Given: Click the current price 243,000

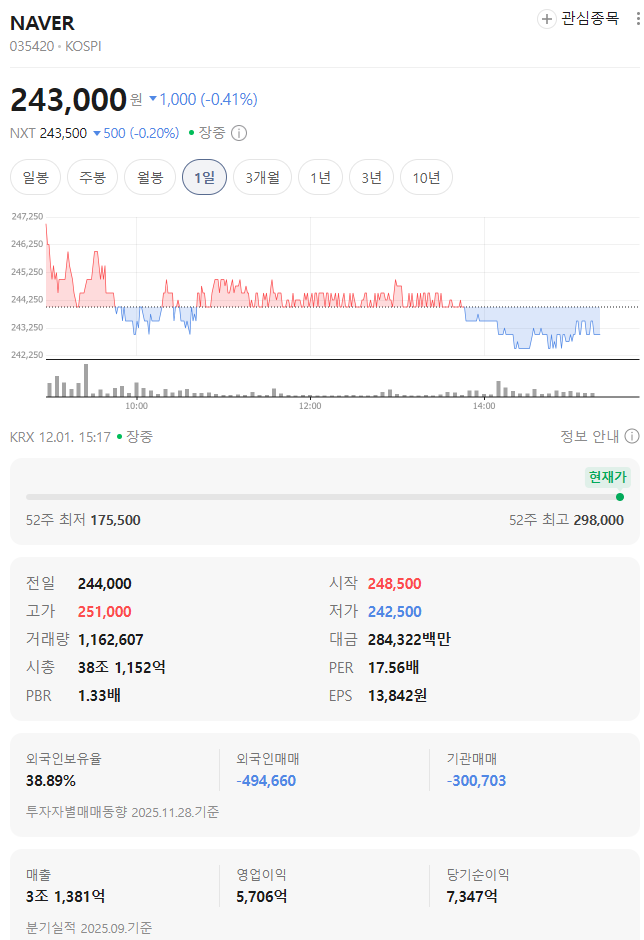Looking at the screenshot, I should (x=68, y=100).
